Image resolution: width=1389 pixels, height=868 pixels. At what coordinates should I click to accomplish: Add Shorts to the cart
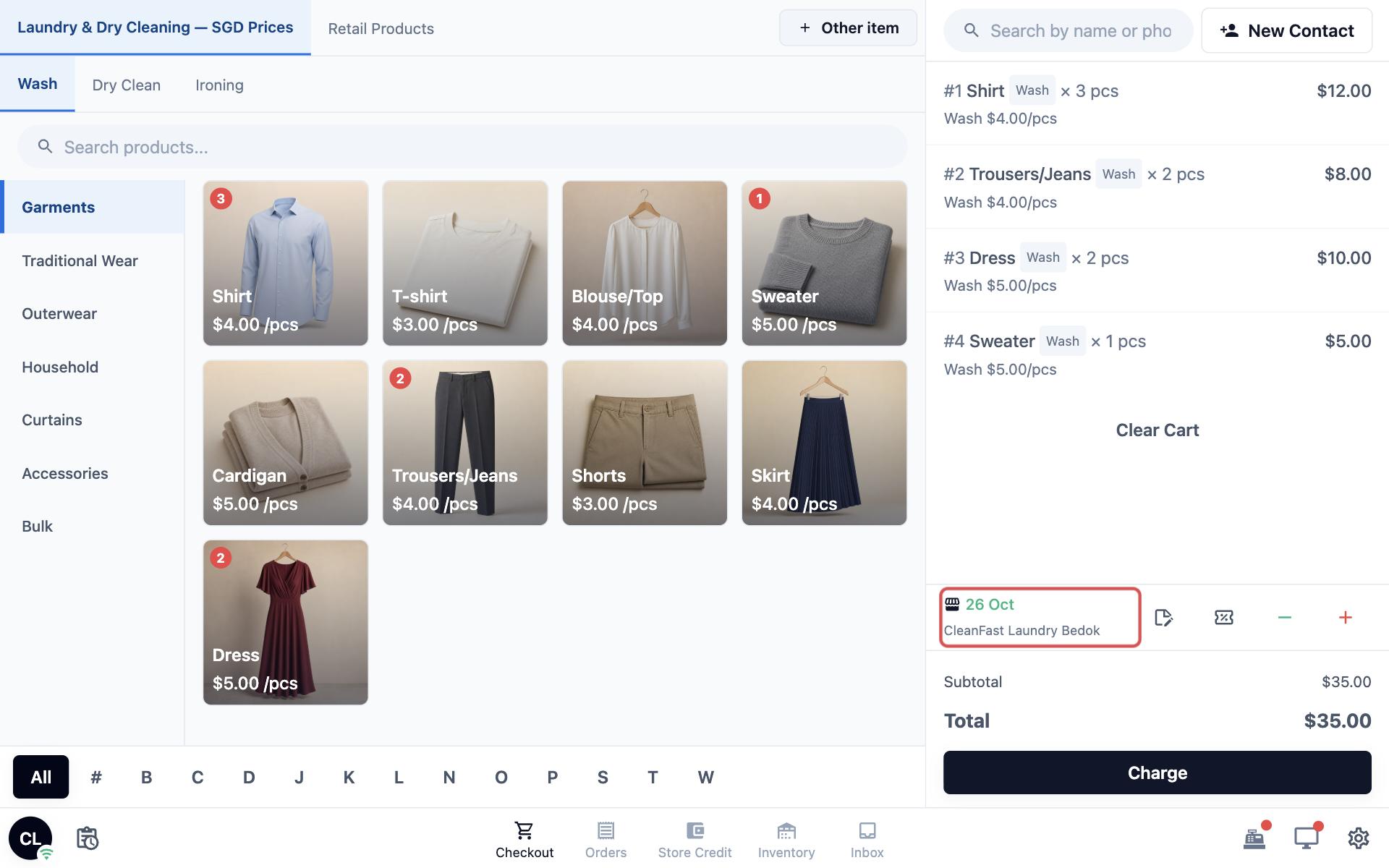[x=645, y=443]
